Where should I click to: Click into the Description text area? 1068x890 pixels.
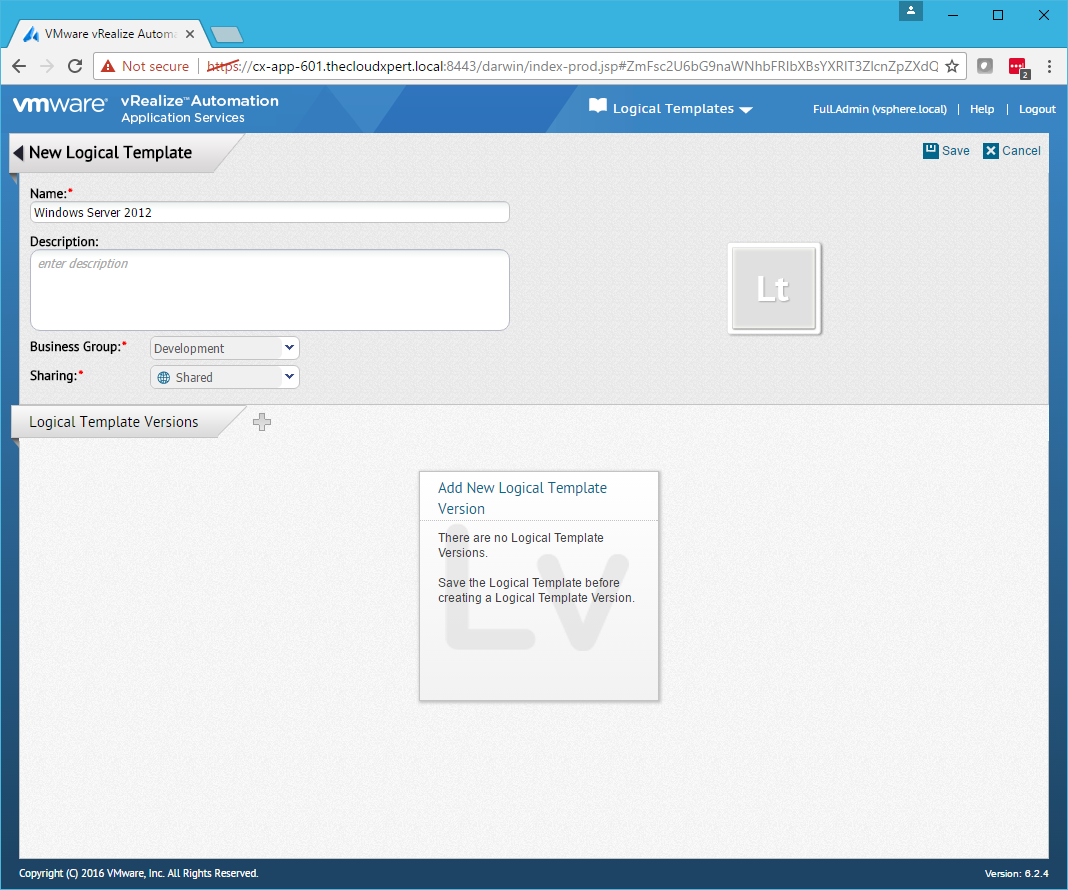[x=270, y=290]
